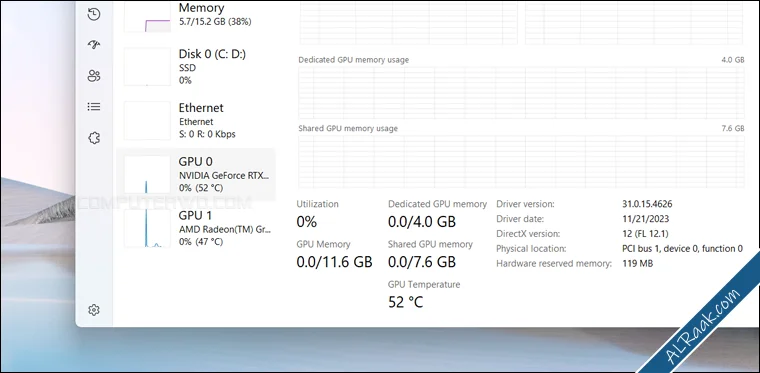Click the Disk 0 mini graph thumbnail
This screenshot has width=760, height=373.
147,67
